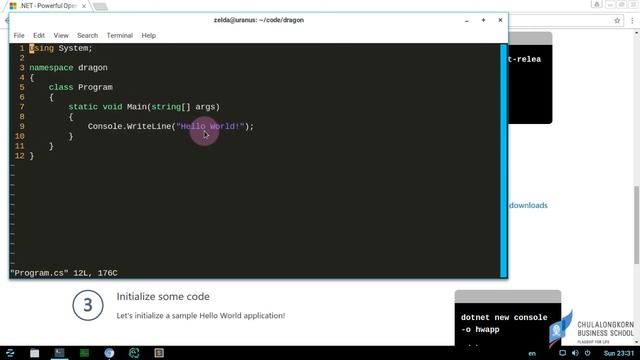Click the terminal title 'zelda@uranus: ~/code/dragon'

[259, 20]
